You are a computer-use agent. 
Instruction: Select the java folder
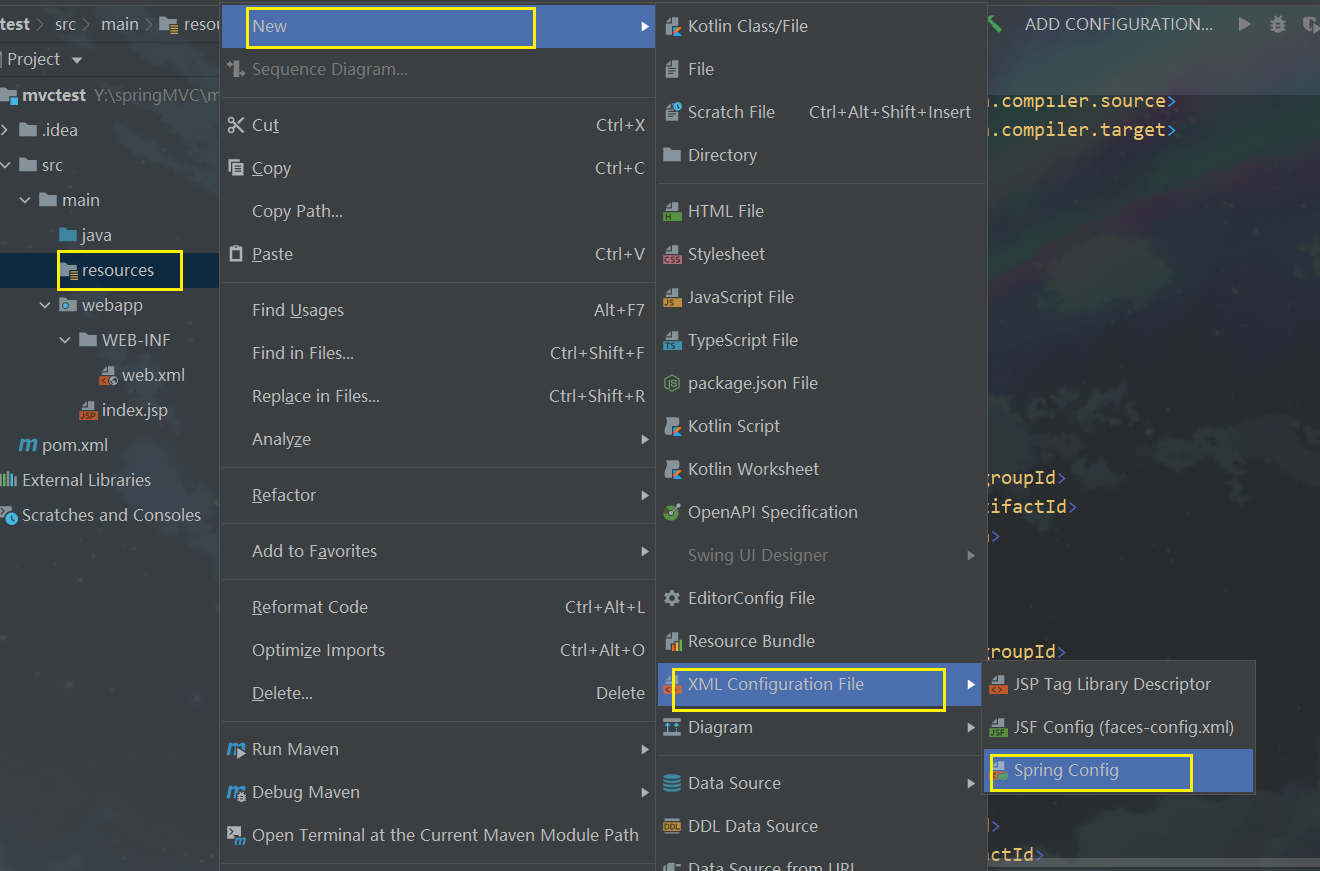tap(96, 235)
